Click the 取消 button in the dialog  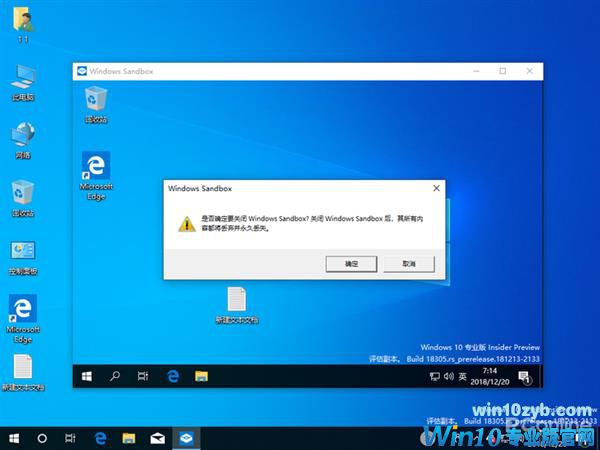point(409,264)
